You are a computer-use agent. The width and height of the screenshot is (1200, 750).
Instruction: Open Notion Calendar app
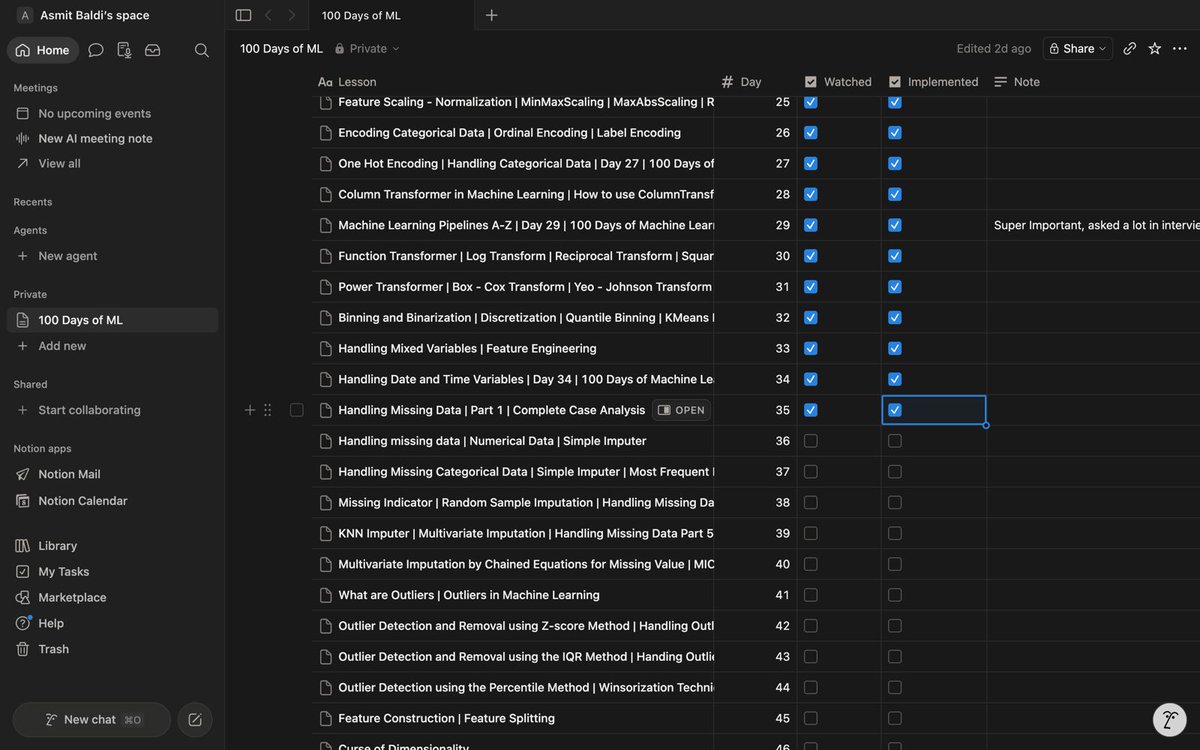pos(82,501)
